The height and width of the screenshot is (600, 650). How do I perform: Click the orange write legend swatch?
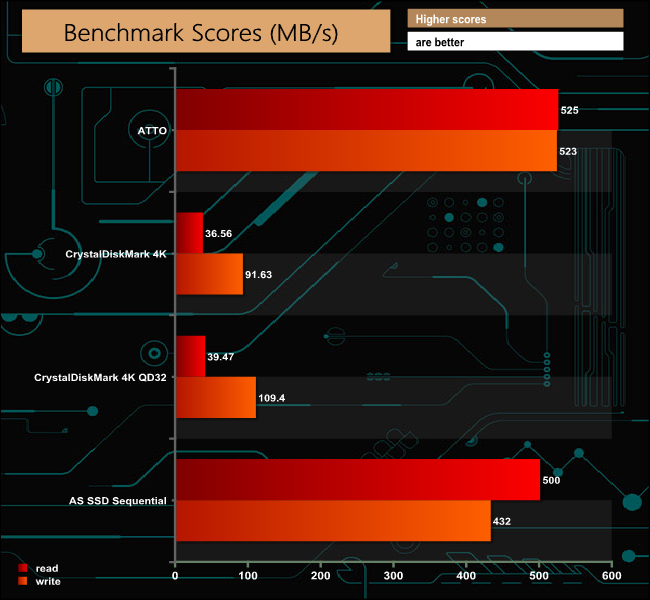(x=23, y=581)
